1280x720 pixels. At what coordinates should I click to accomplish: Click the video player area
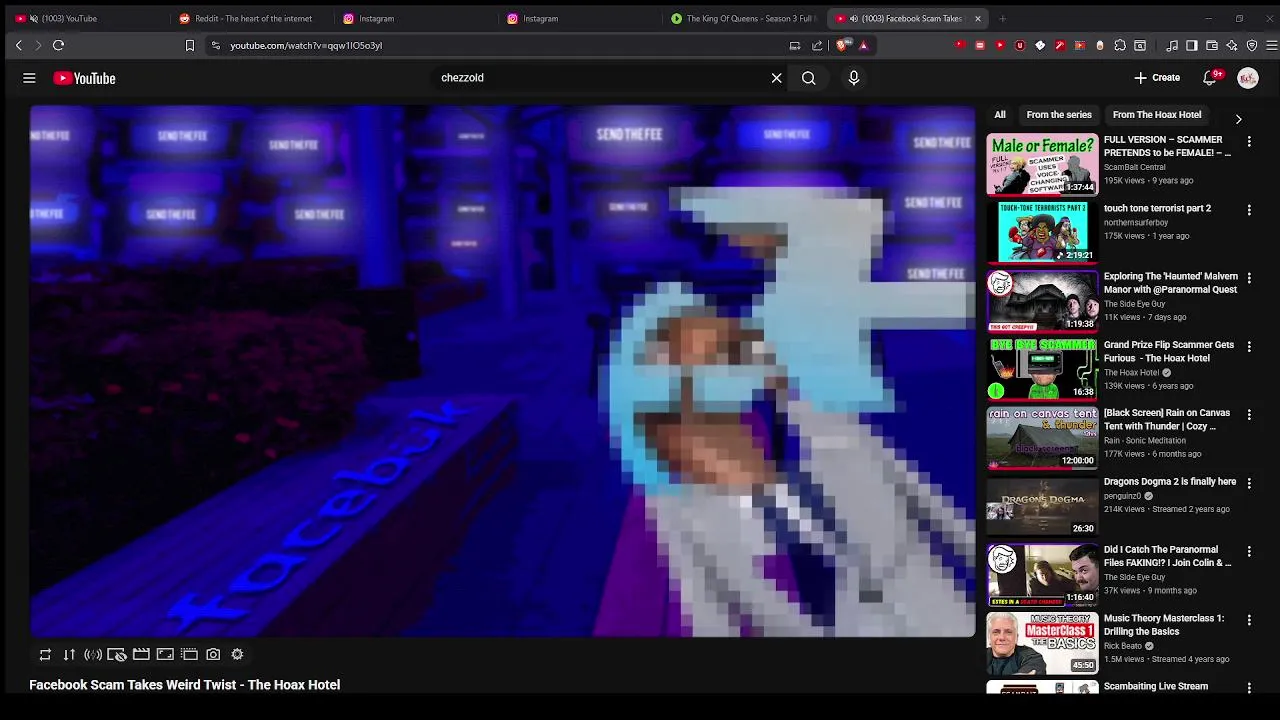pos(502,371)
